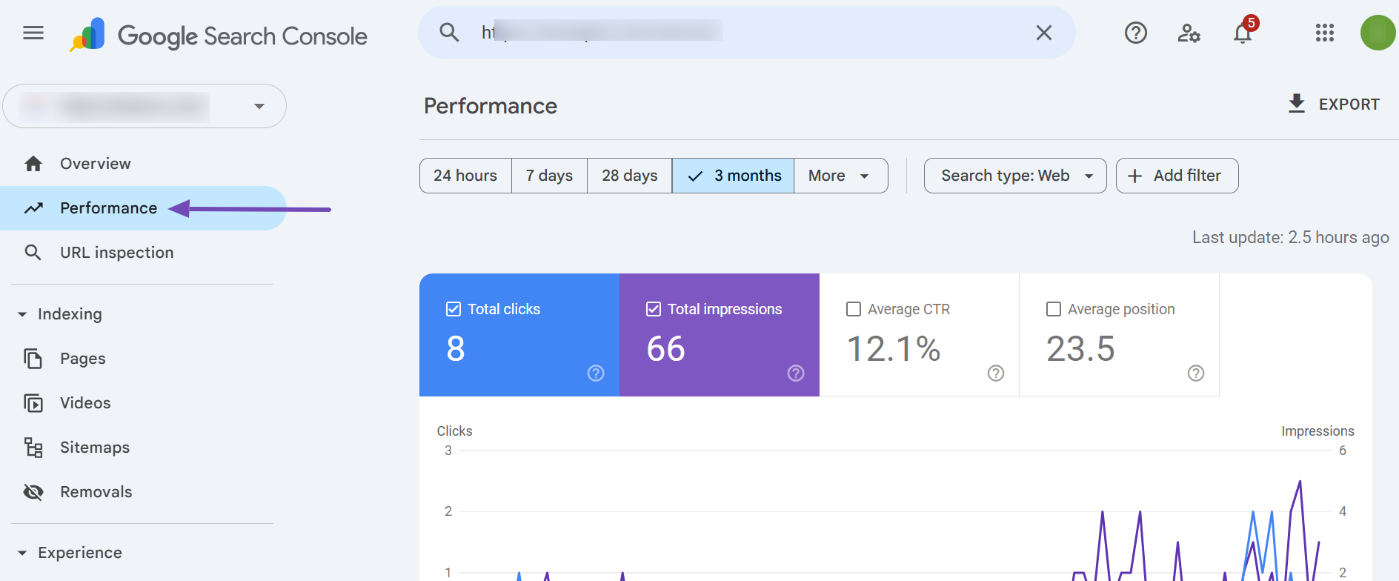
Task: Click the Add filter button
Action: 1176,176
